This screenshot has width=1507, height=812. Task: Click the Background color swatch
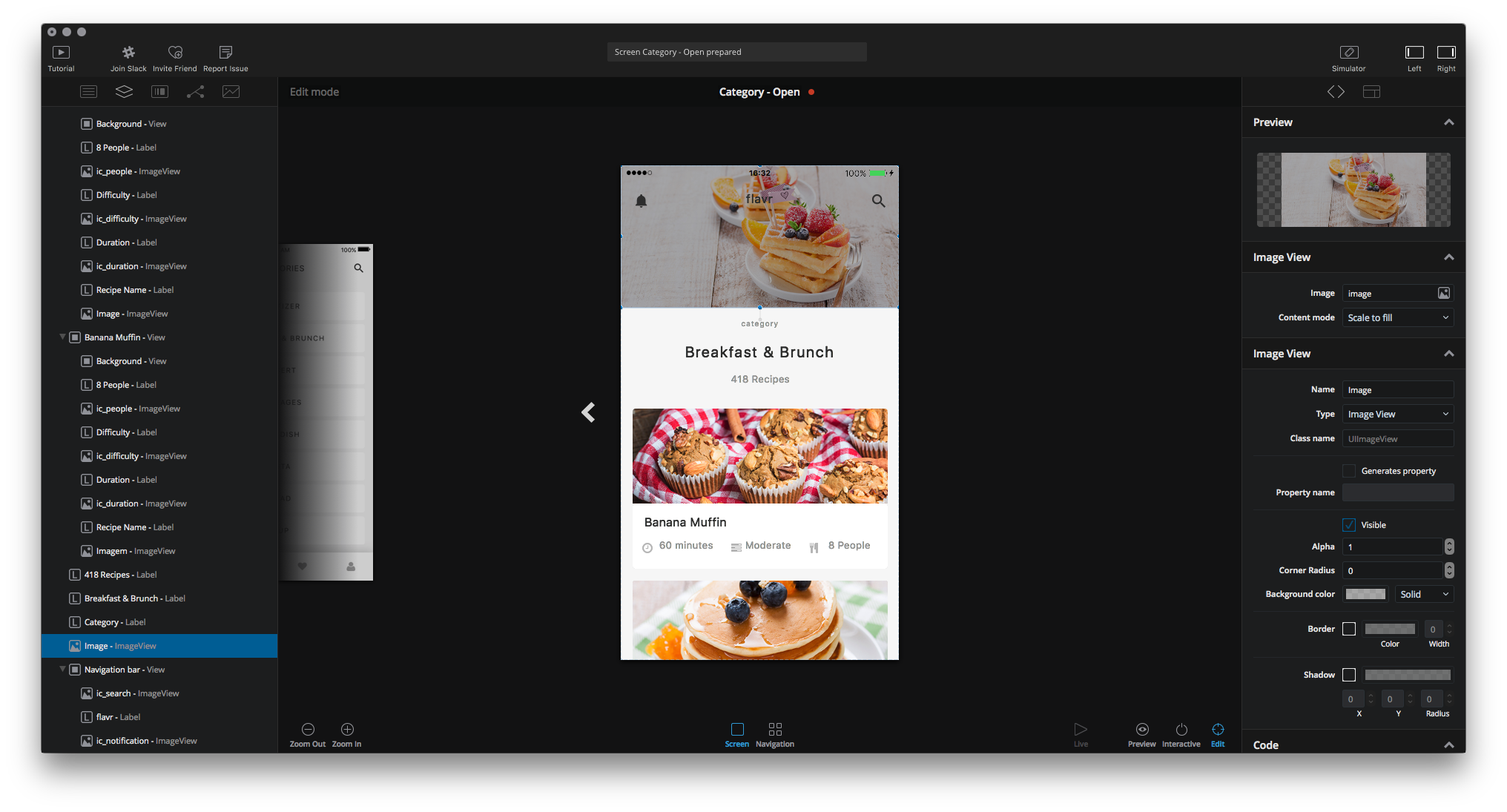[x=1365, y=594]
